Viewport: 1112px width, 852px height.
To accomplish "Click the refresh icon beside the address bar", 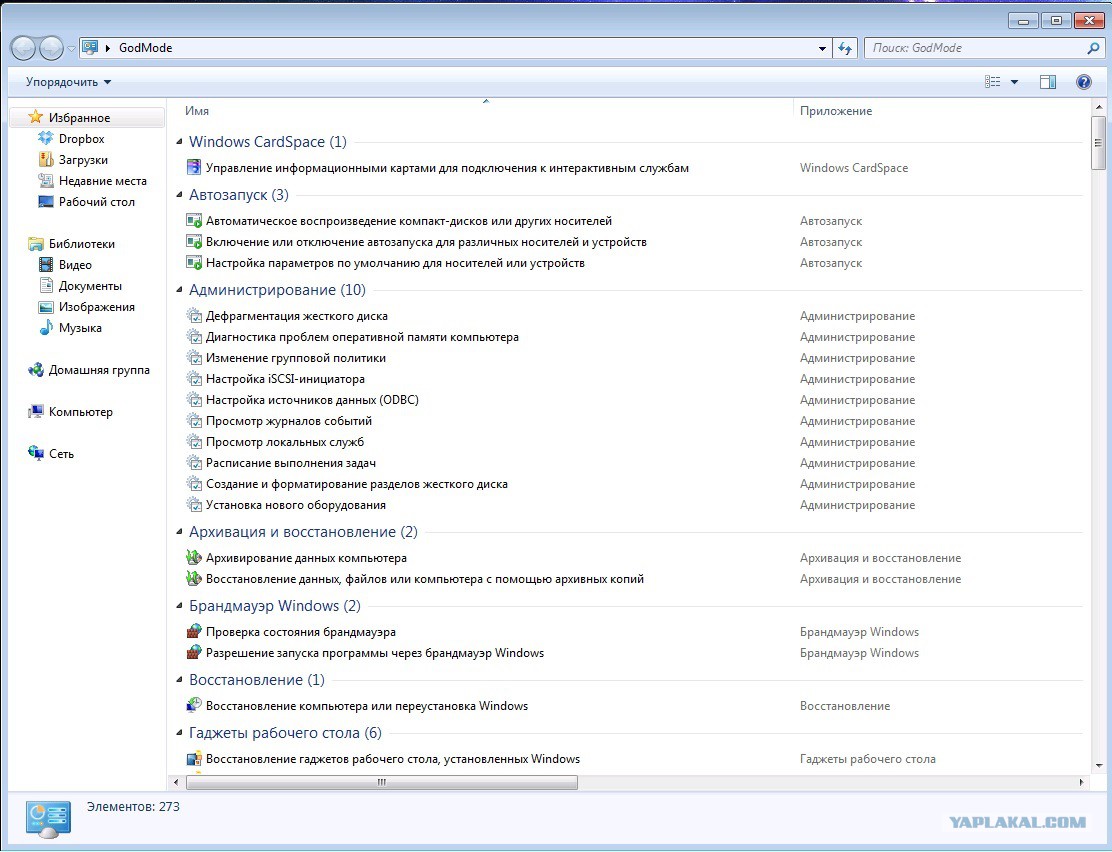I will 845,48.
